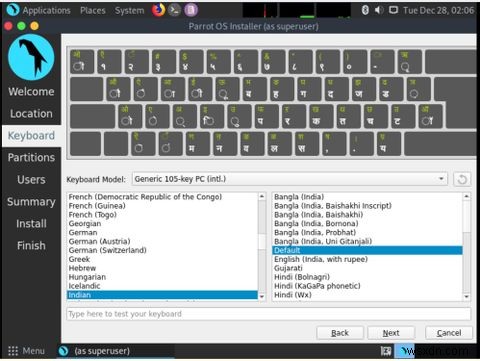The height and width of the screenshot is (361, 480).
Task: Click the display tray icon
Action: (x=393, y=10)
